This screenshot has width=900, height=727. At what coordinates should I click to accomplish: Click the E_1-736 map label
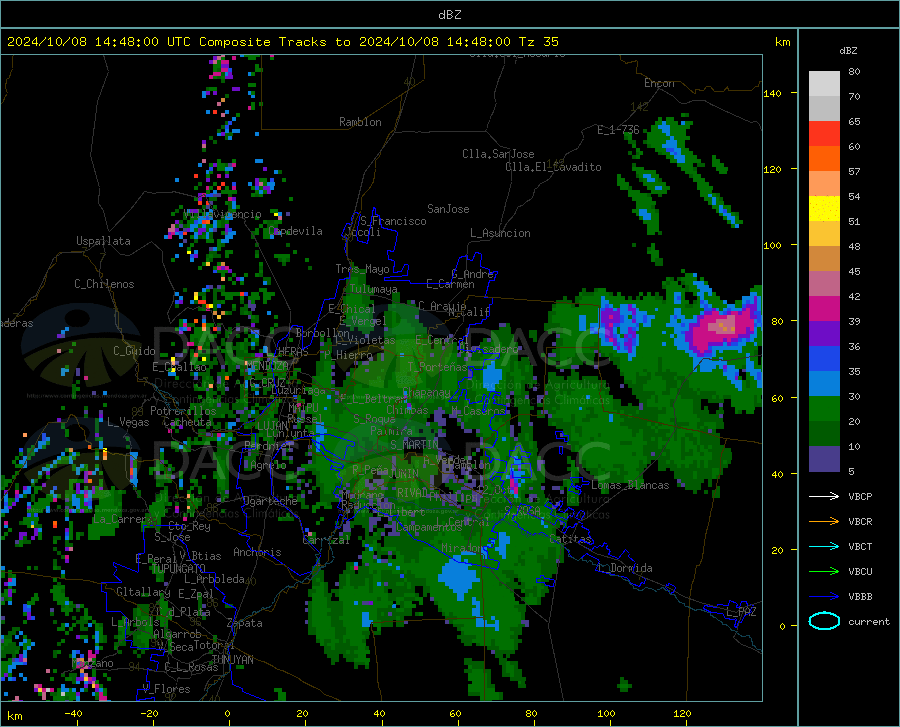coord(618,130)
